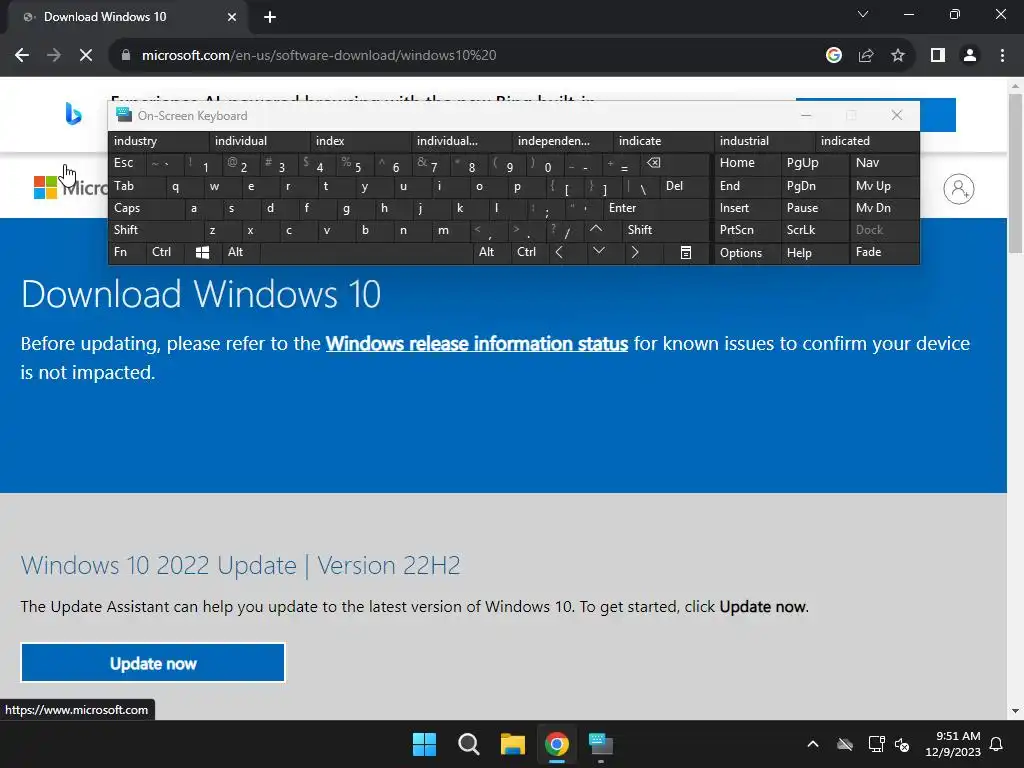Choose the "industry" word suggestion

(x=159, y=141)
